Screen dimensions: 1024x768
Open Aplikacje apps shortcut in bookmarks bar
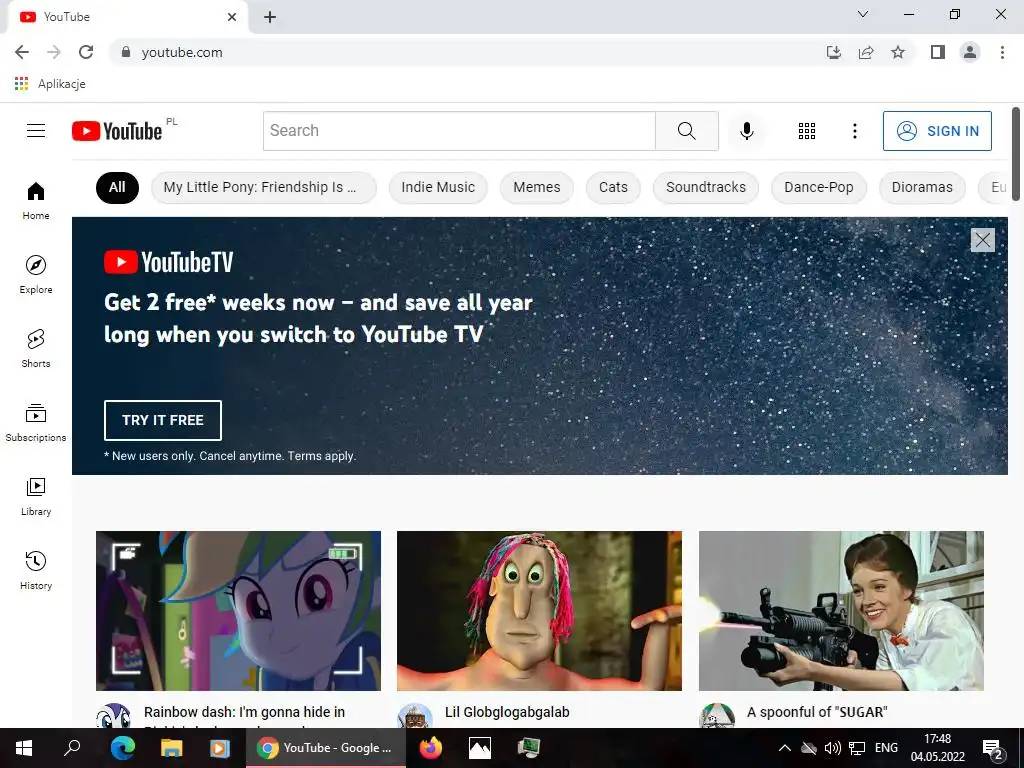(x=50, y=84)
